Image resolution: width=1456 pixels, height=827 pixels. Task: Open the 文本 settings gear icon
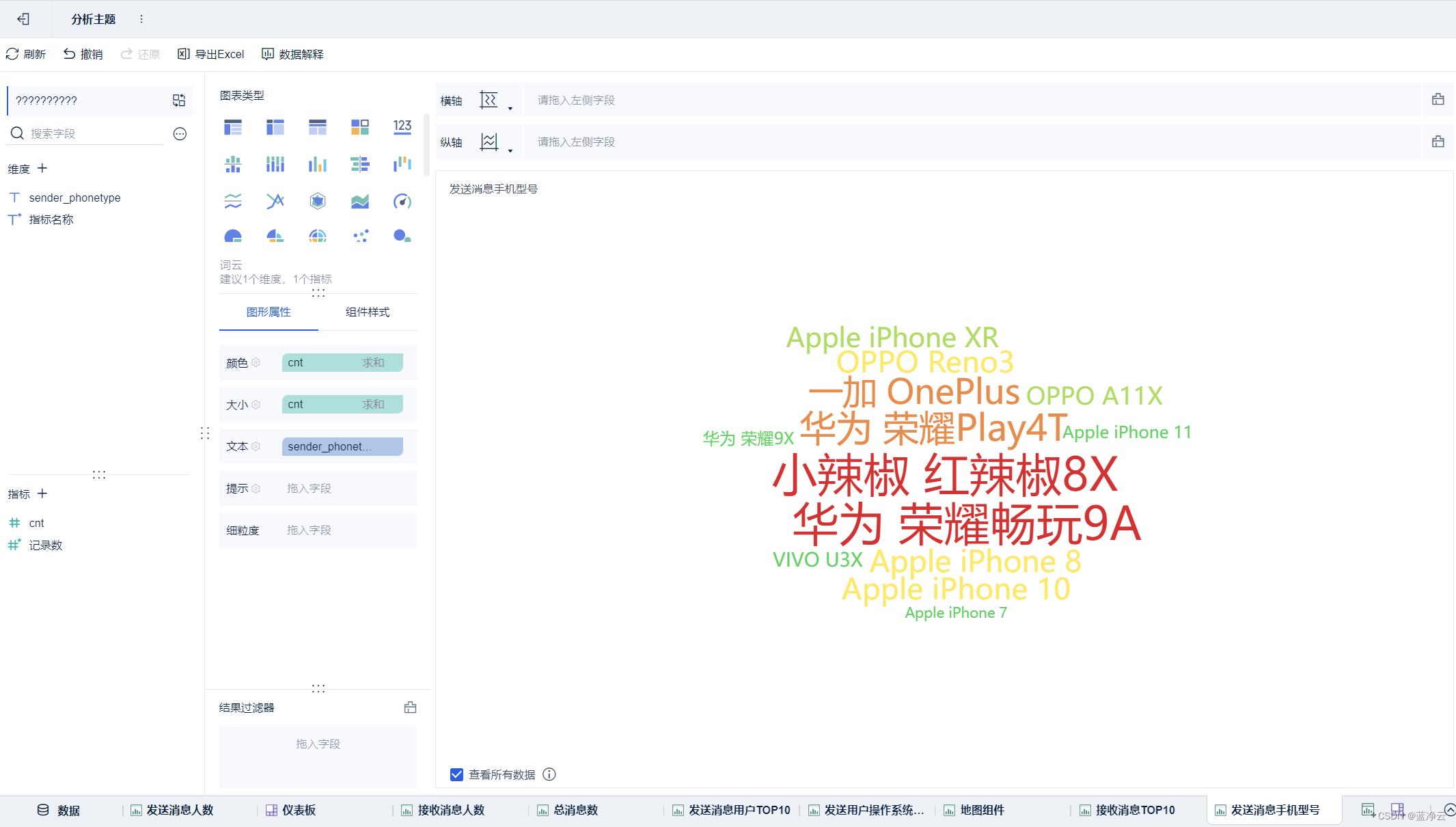click(256, 446)
